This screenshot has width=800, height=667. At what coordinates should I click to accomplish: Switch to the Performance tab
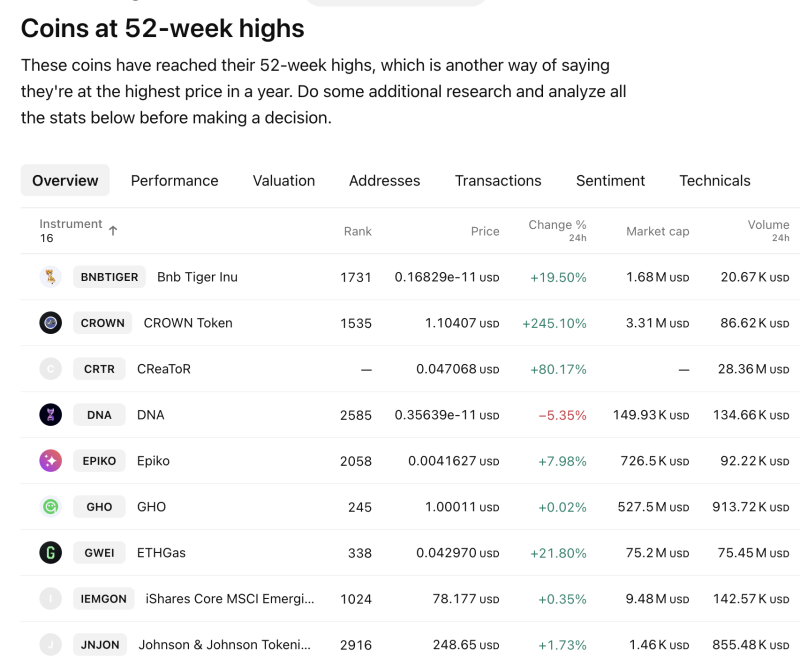(x=174, y=180)
